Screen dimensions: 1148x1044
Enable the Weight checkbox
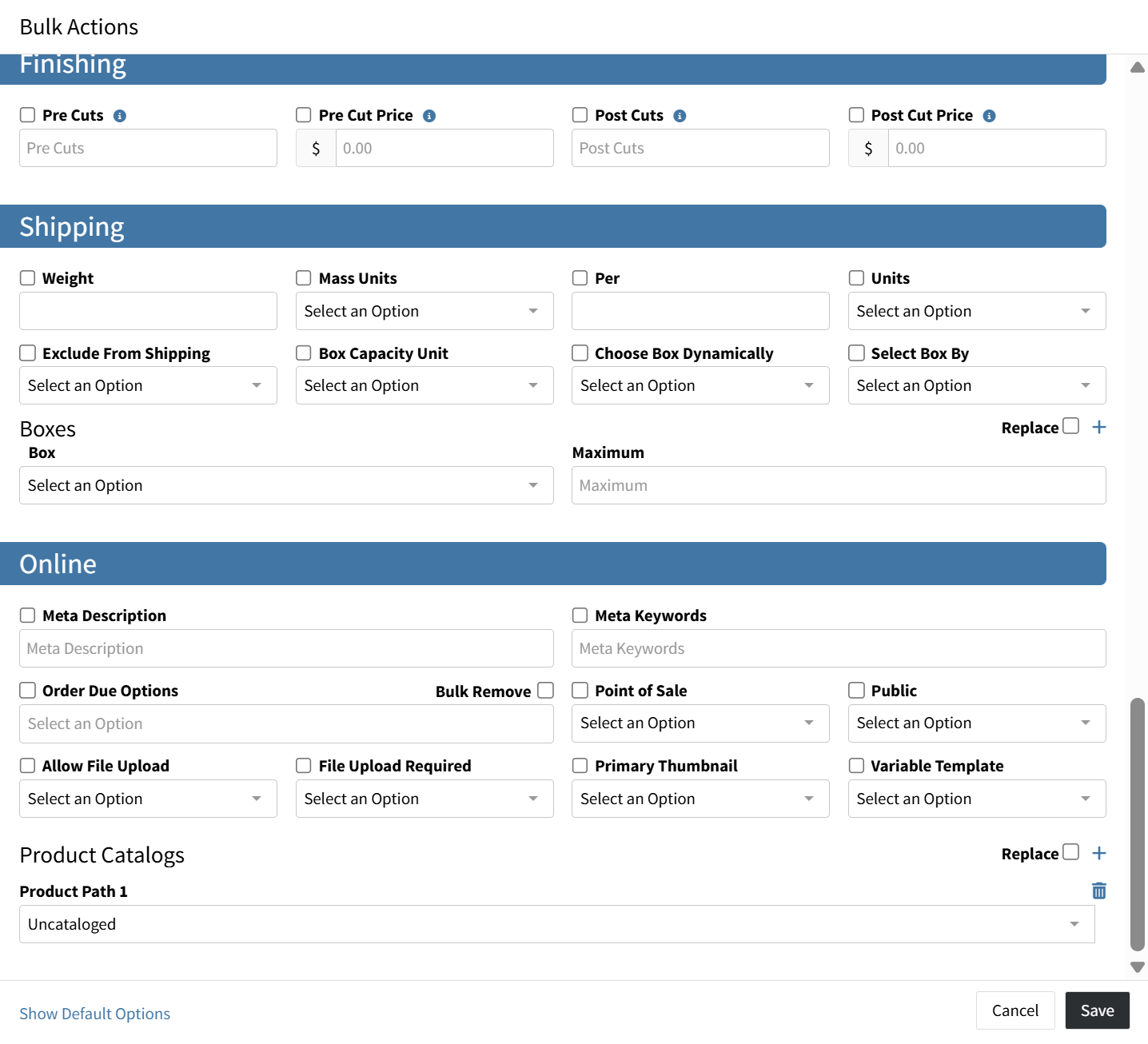[x=28, y=277]
